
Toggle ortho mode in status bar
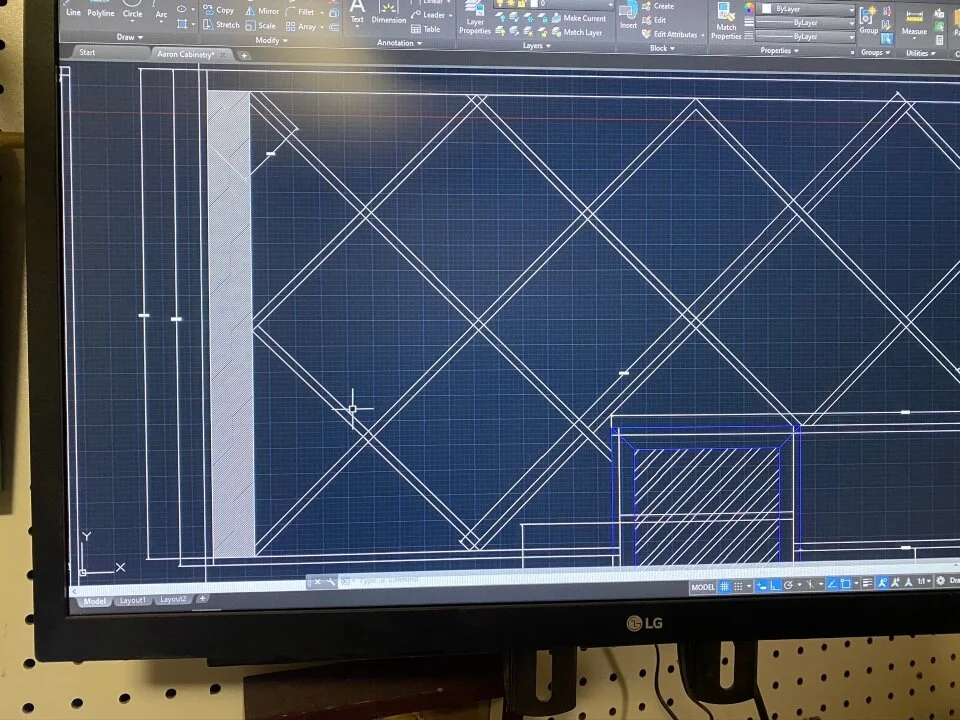click(x=775, y=586)
